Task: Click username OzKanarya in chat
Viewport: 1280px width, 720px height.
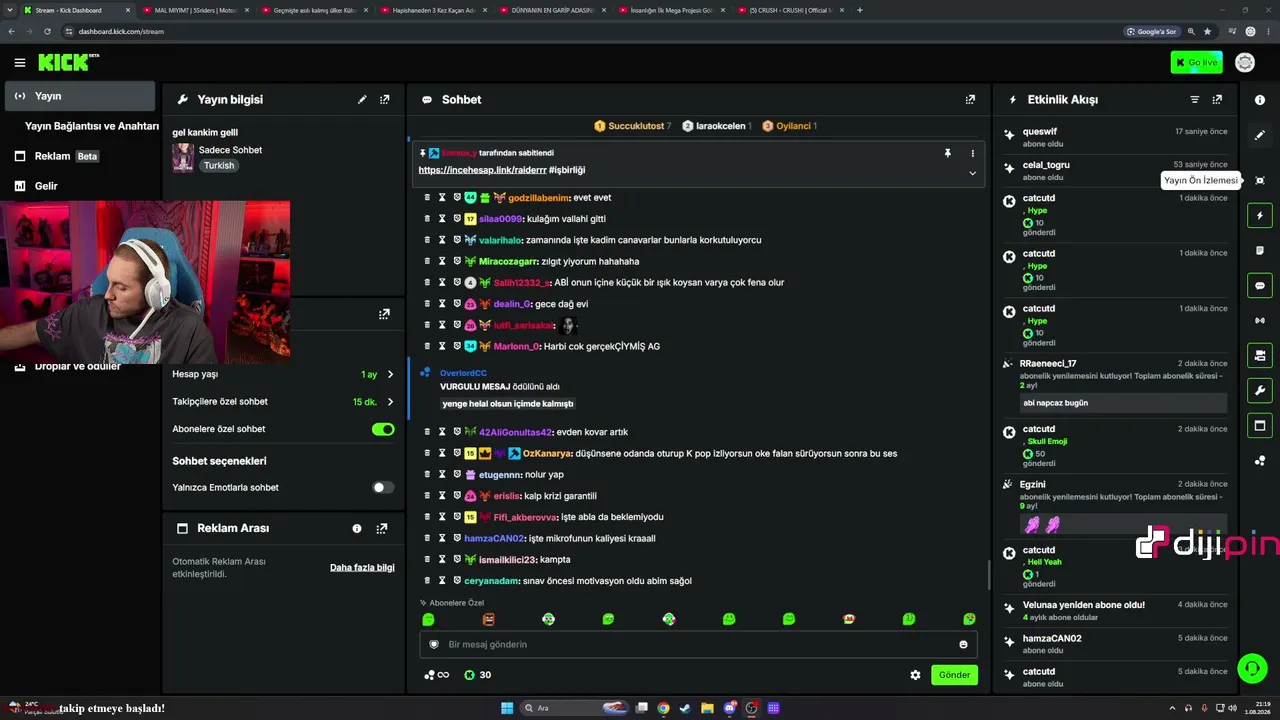Action: [545, 454]
